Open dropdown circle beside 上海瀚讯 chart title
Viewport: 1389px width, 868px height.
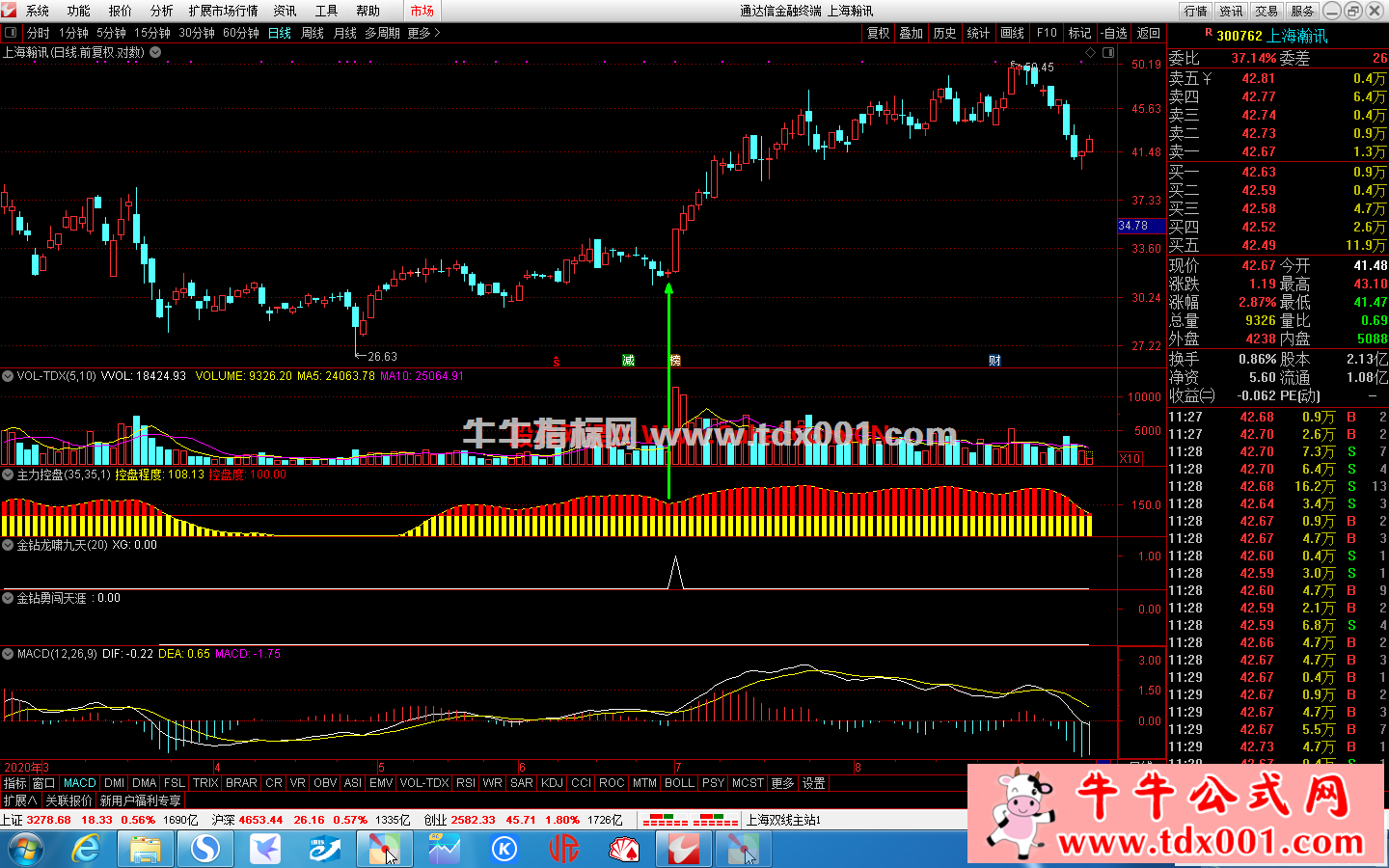(155, 52)
